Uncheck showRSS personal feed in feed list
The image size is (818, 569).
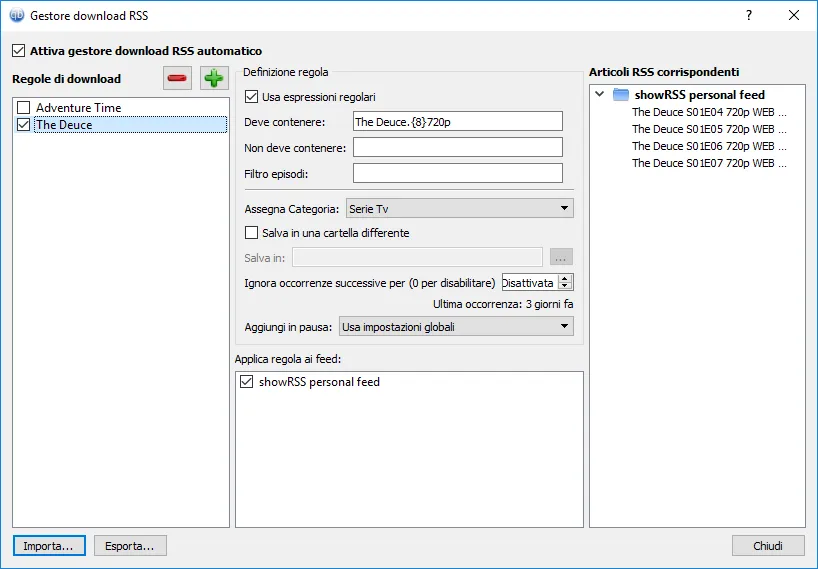[x=247, y=382]
